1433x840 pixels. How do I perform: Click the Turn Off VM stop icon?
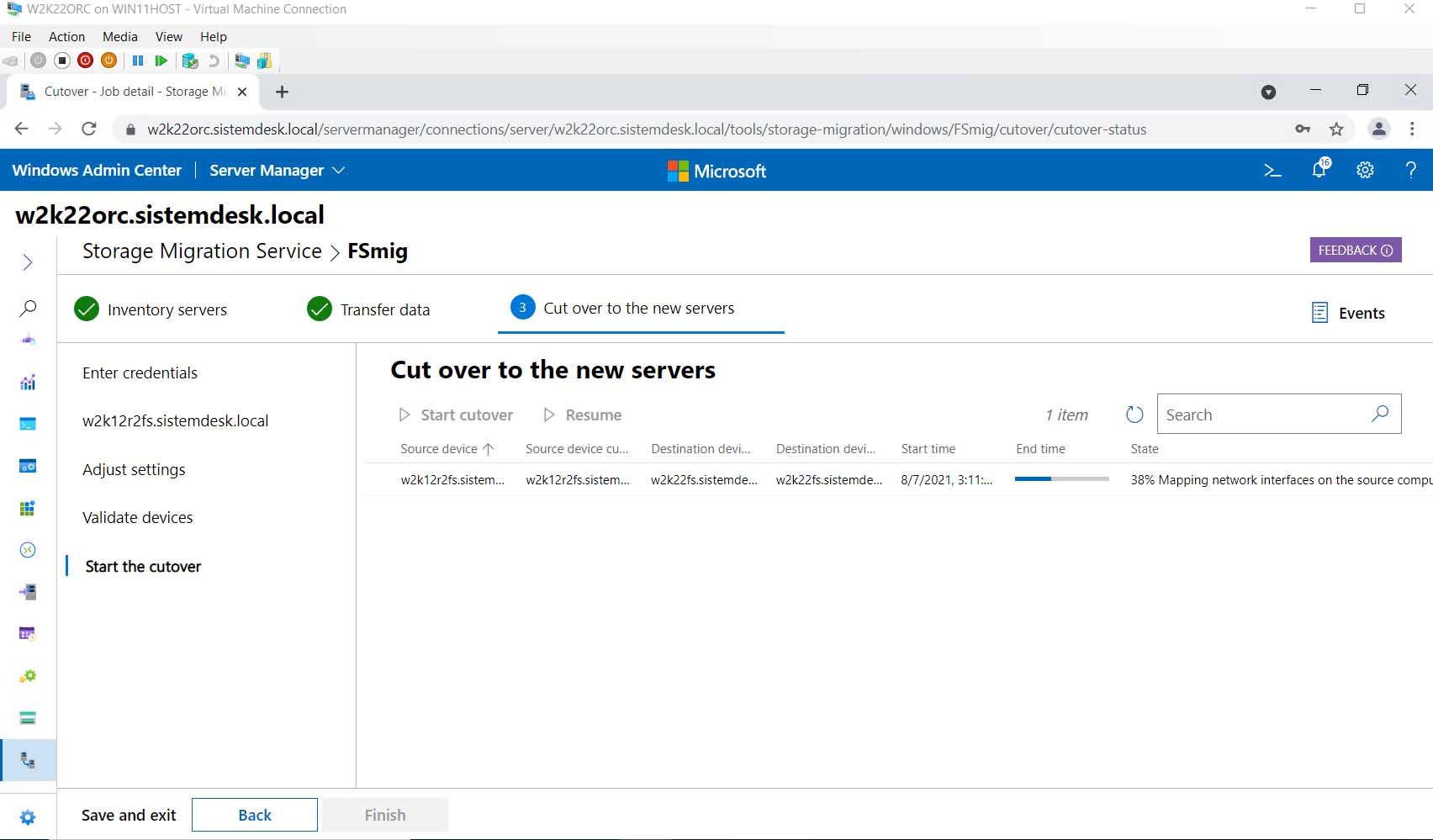61,61
